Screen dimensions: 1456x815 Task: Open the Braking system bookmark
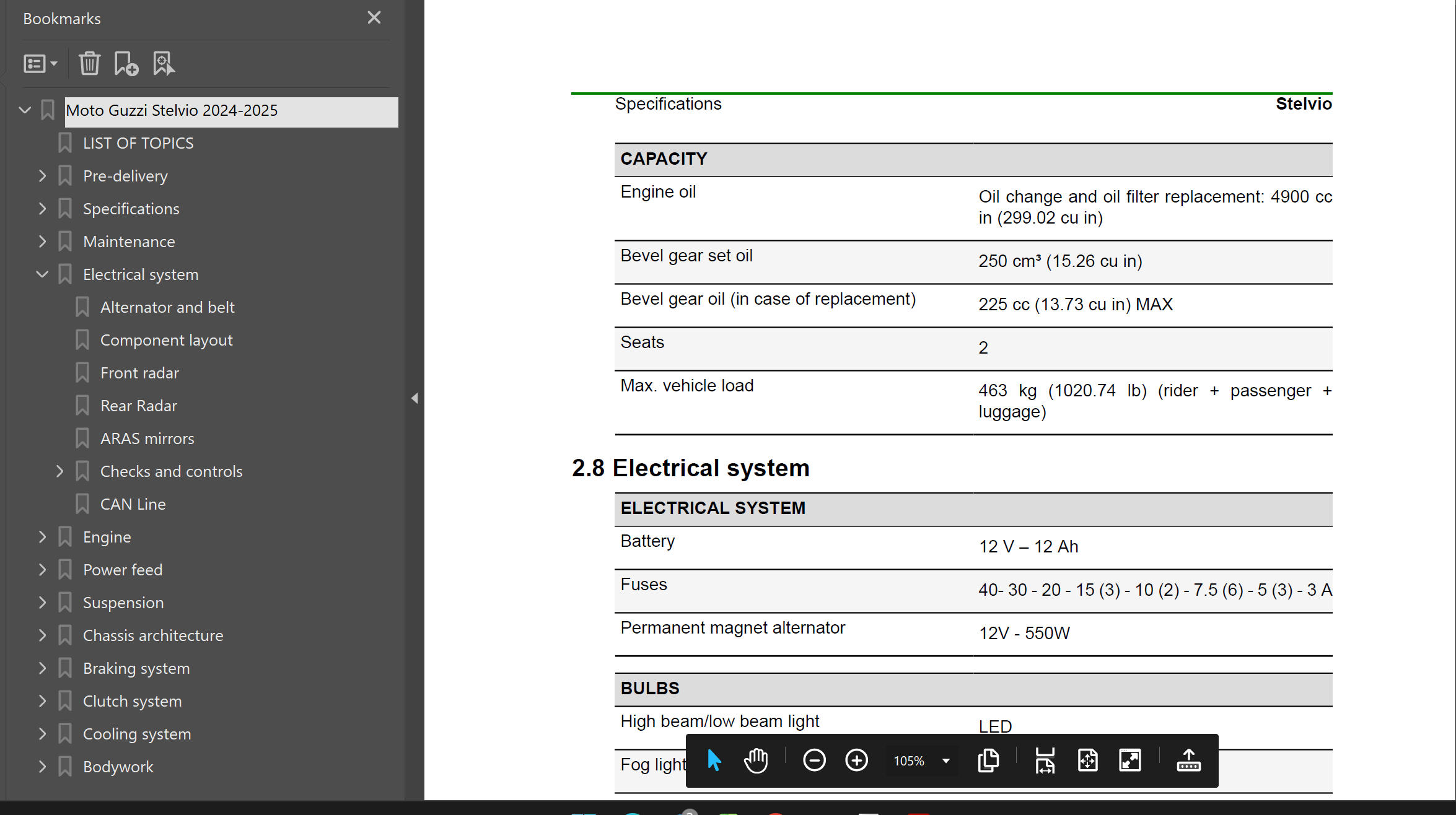[x=136, y=668]
